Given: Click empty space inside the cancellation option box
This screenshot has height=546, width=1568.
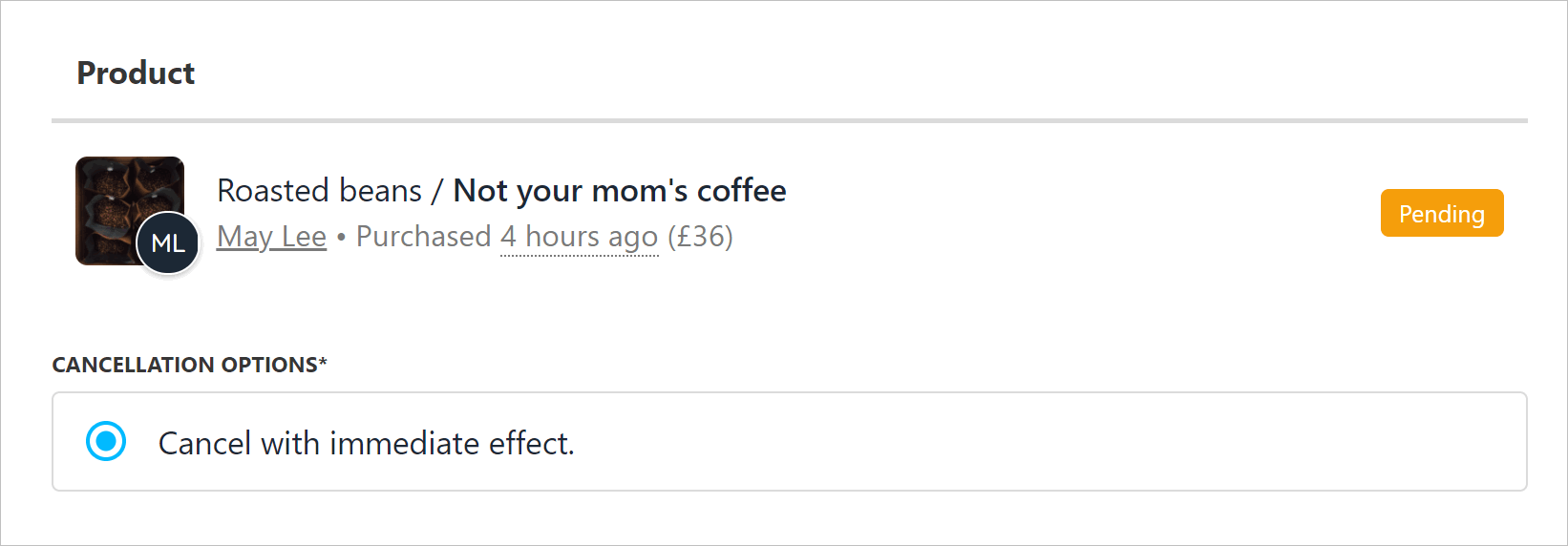Looking at the screenshot, I should pos(1050,442).
